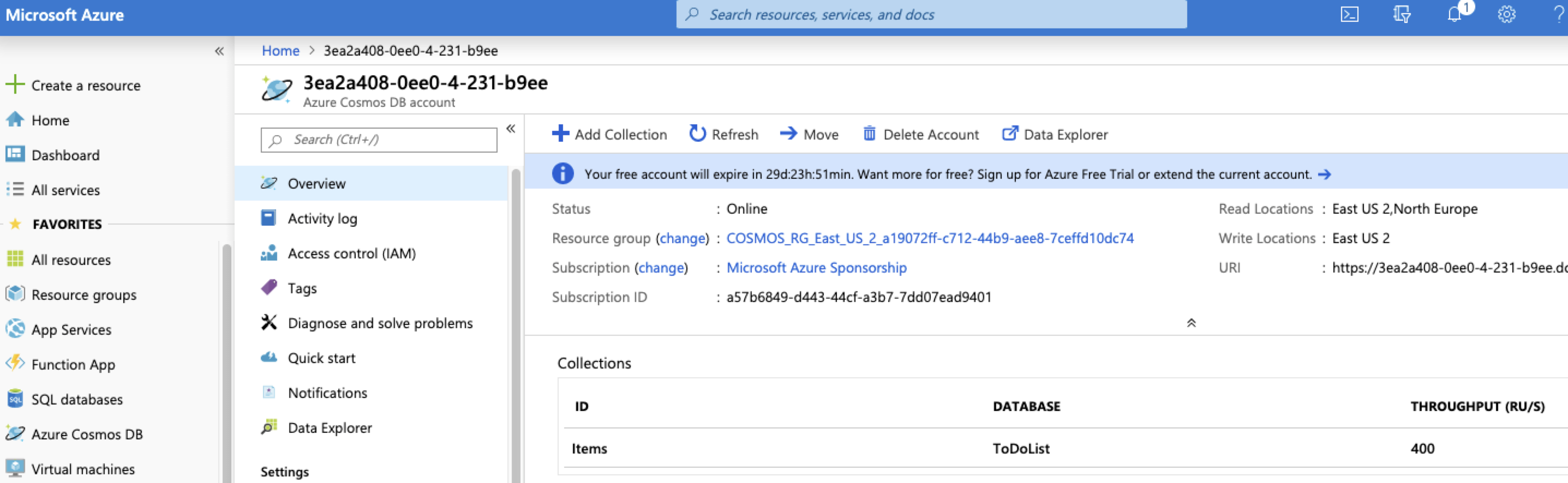Click change link next to Resource group
Screen dimensions: 1568x483
click(x=683, y=238)
